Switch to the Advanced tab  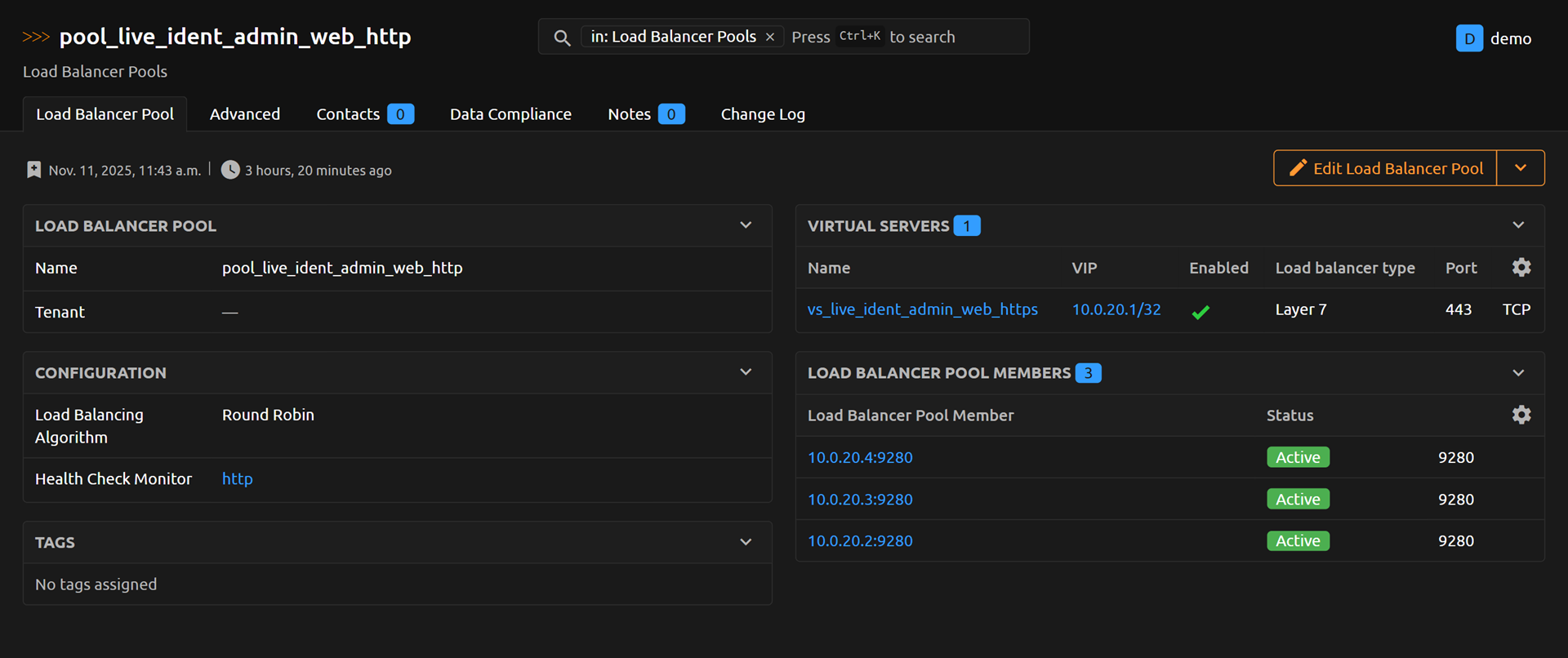click(244, 114)
